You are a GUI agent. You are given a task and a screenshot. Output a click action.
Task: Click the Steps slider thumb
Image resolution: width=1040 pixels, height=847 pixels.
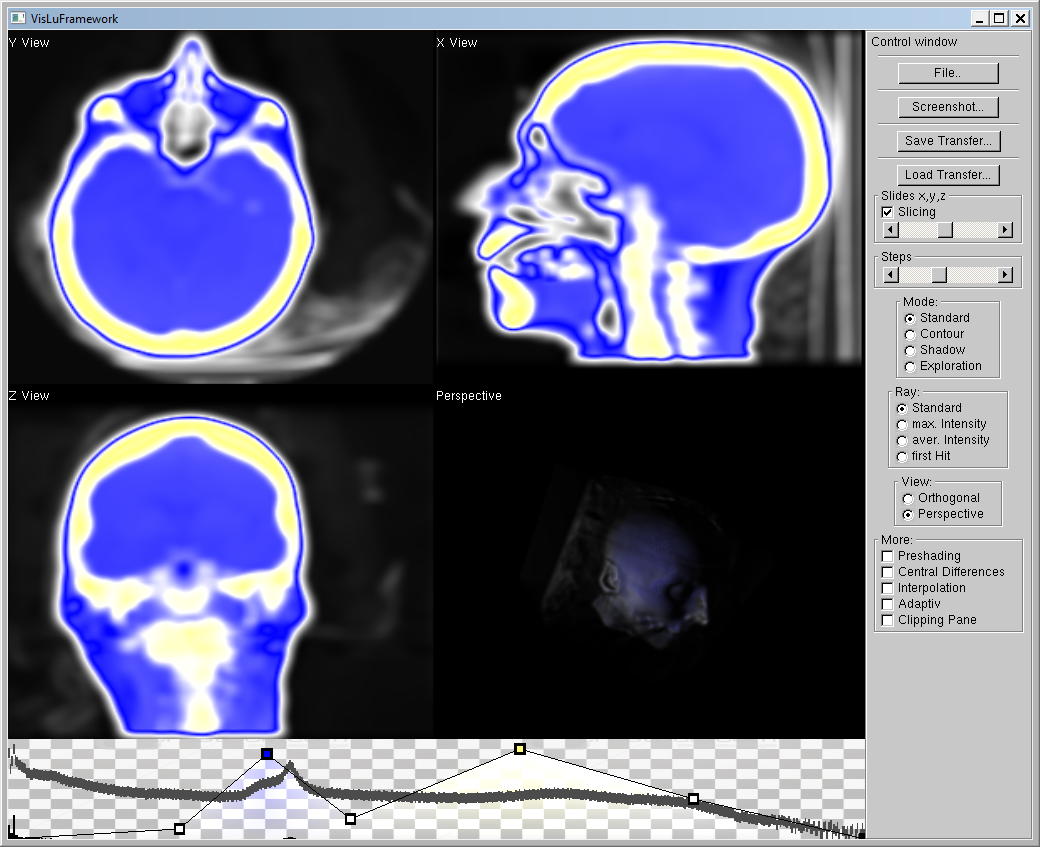coord(938,274)
